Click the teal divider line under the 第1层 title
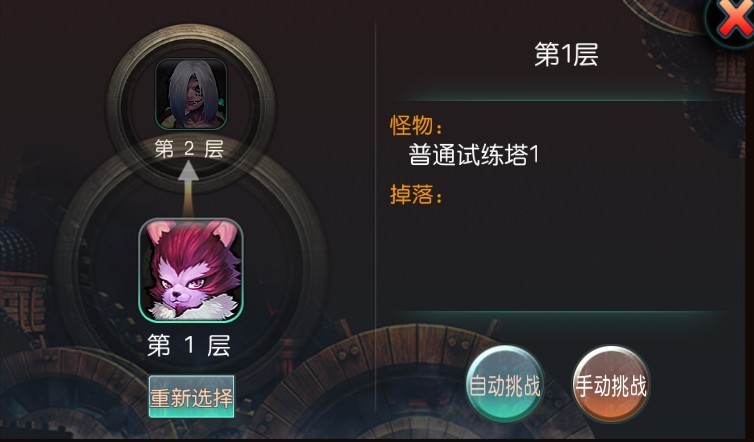This screenshot has height=442, width=754. point(560,100)
